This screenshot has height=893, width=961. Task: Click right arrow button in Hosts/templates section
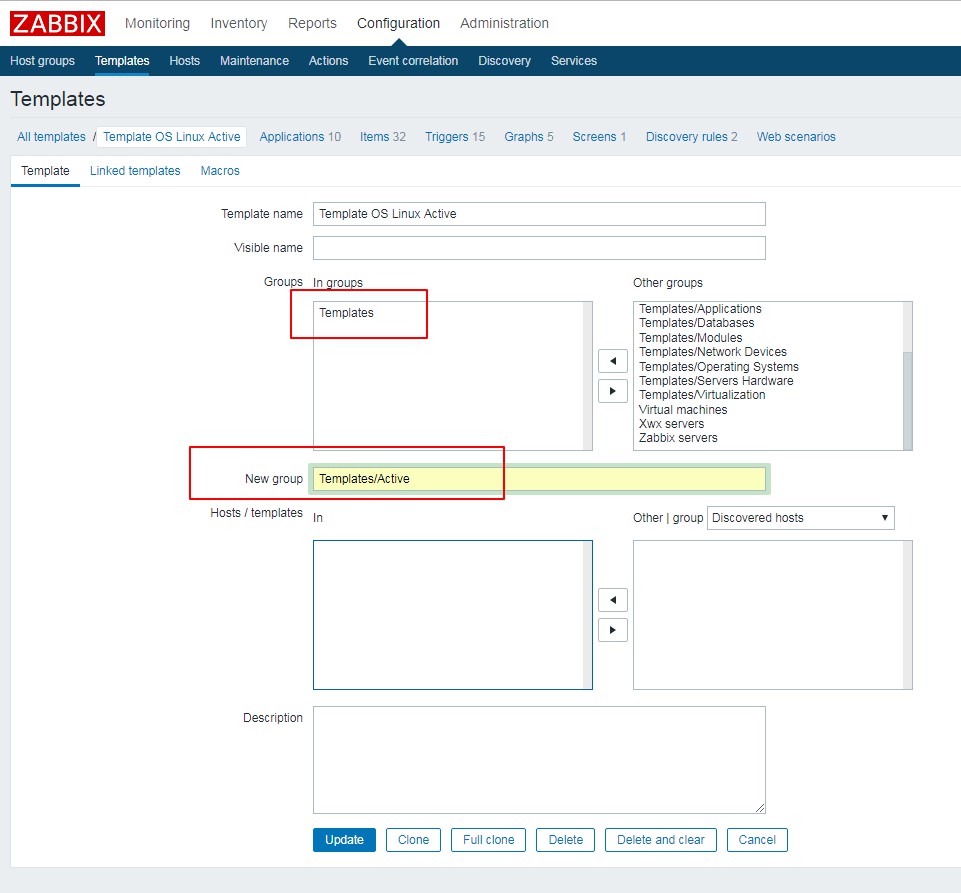point(612,630)
